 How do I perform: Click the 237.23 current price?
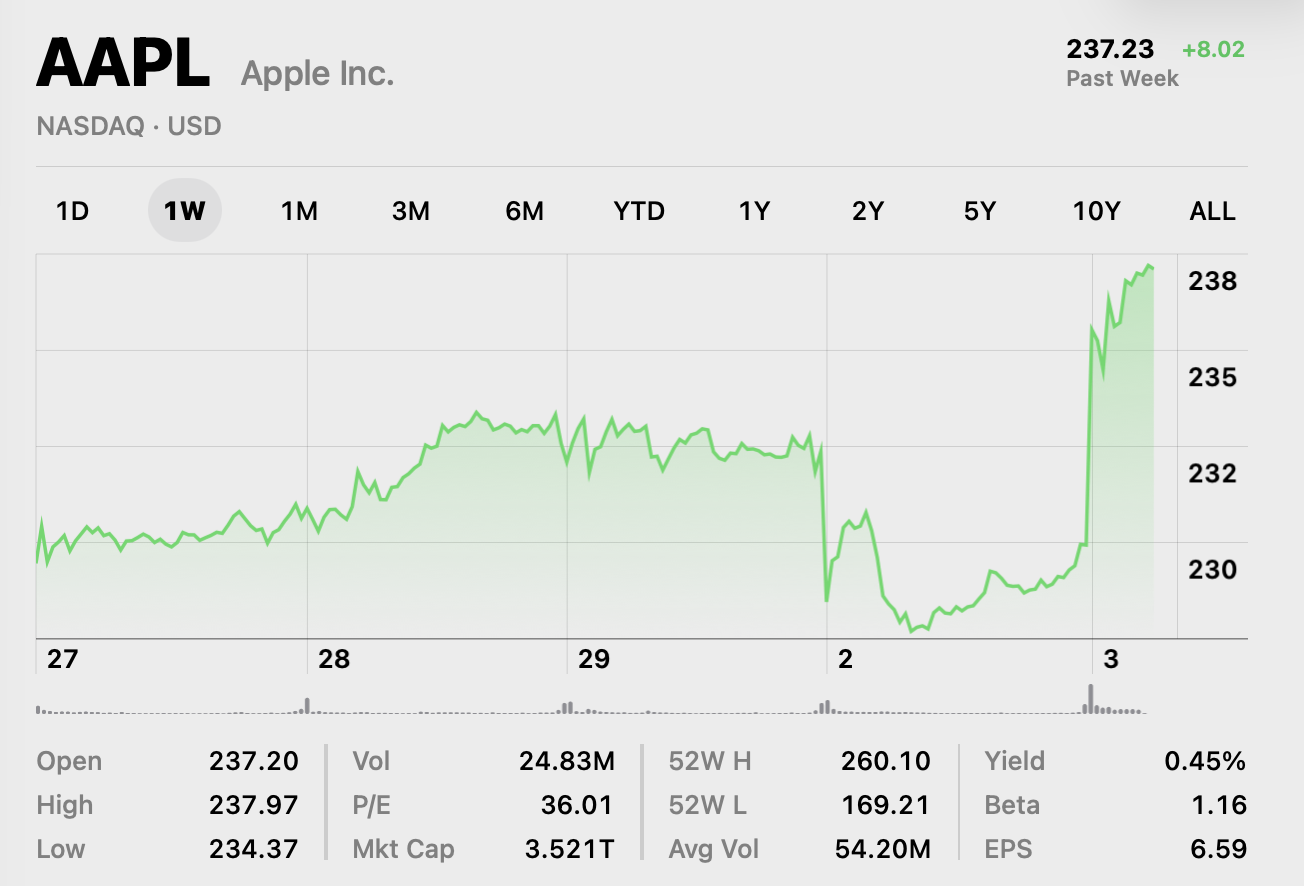[1110, 49]
